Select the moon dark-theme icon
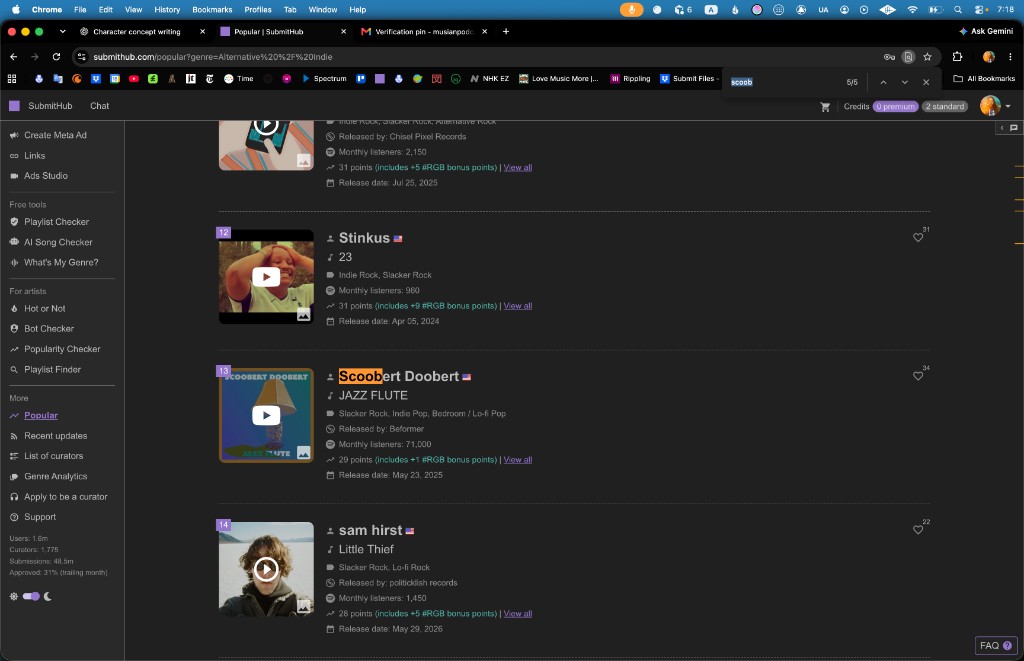 [x=48, y=596]
